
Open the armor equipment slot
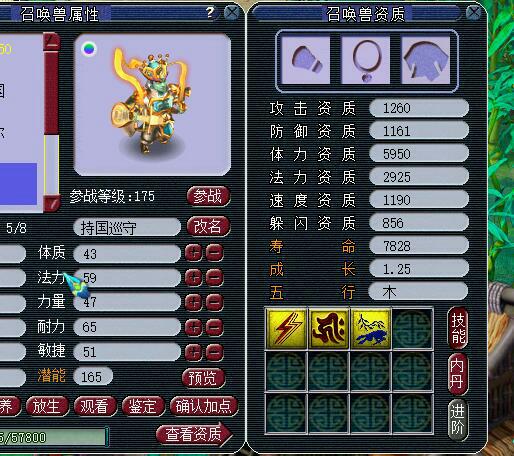pos(426,60)
